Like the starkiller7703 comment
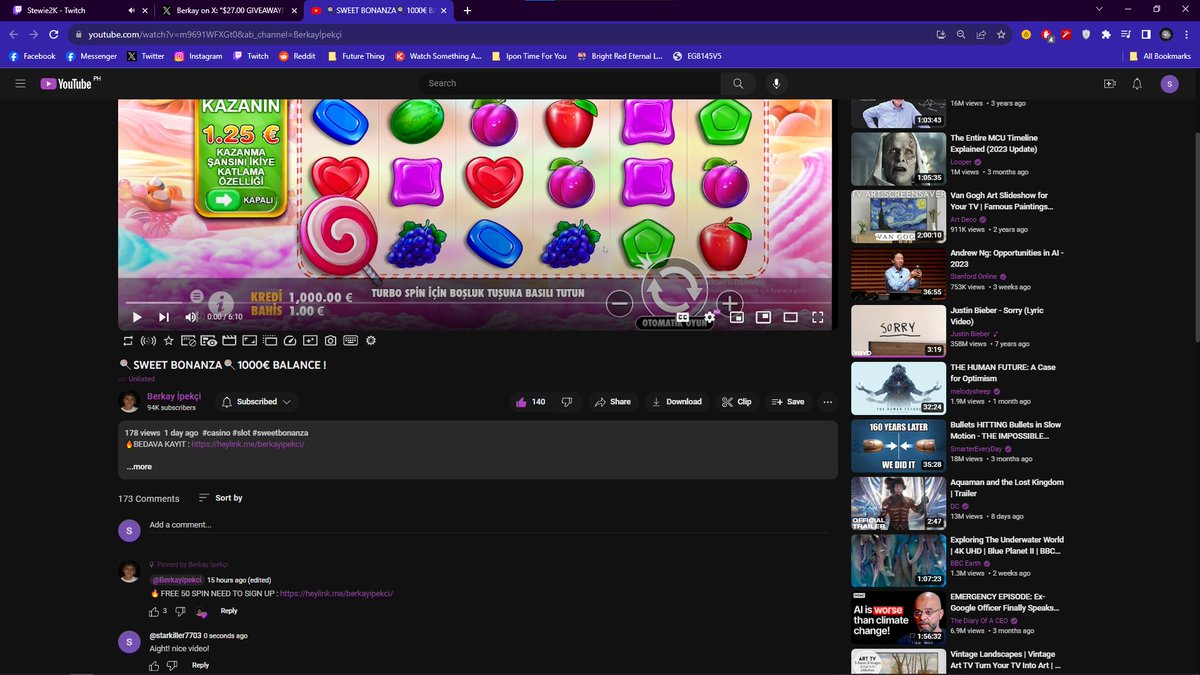Image resolution: width=1200 pixels, height=675 pixels. click(x=154, y=665)
